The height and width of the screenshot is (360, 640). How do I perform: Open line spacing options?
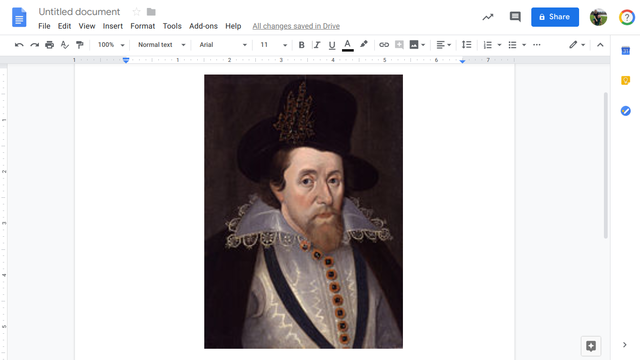coord(466,45)
